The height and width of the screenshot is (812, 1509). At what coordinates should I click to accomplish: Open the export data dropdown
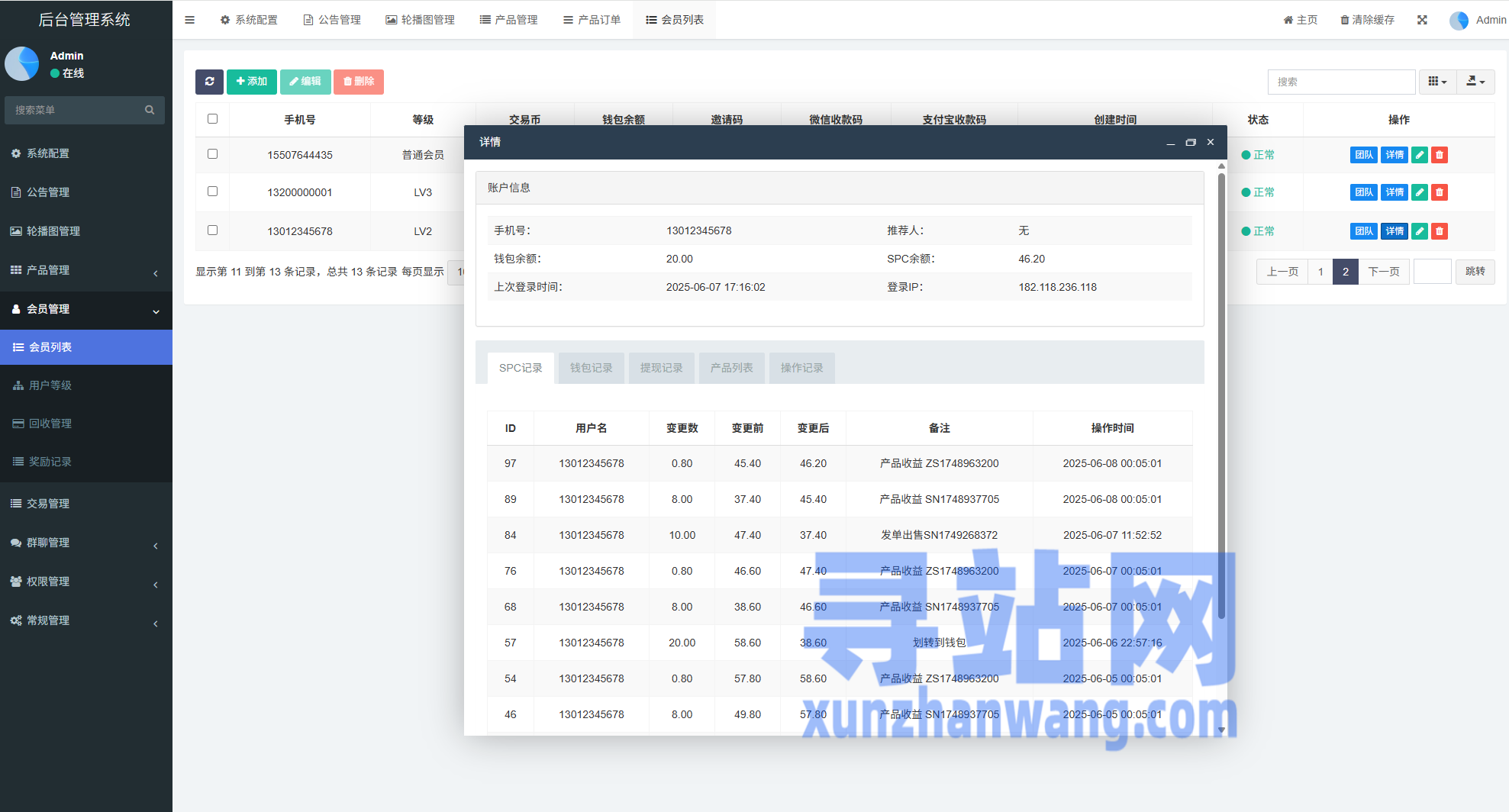(x=1475, y=82)
